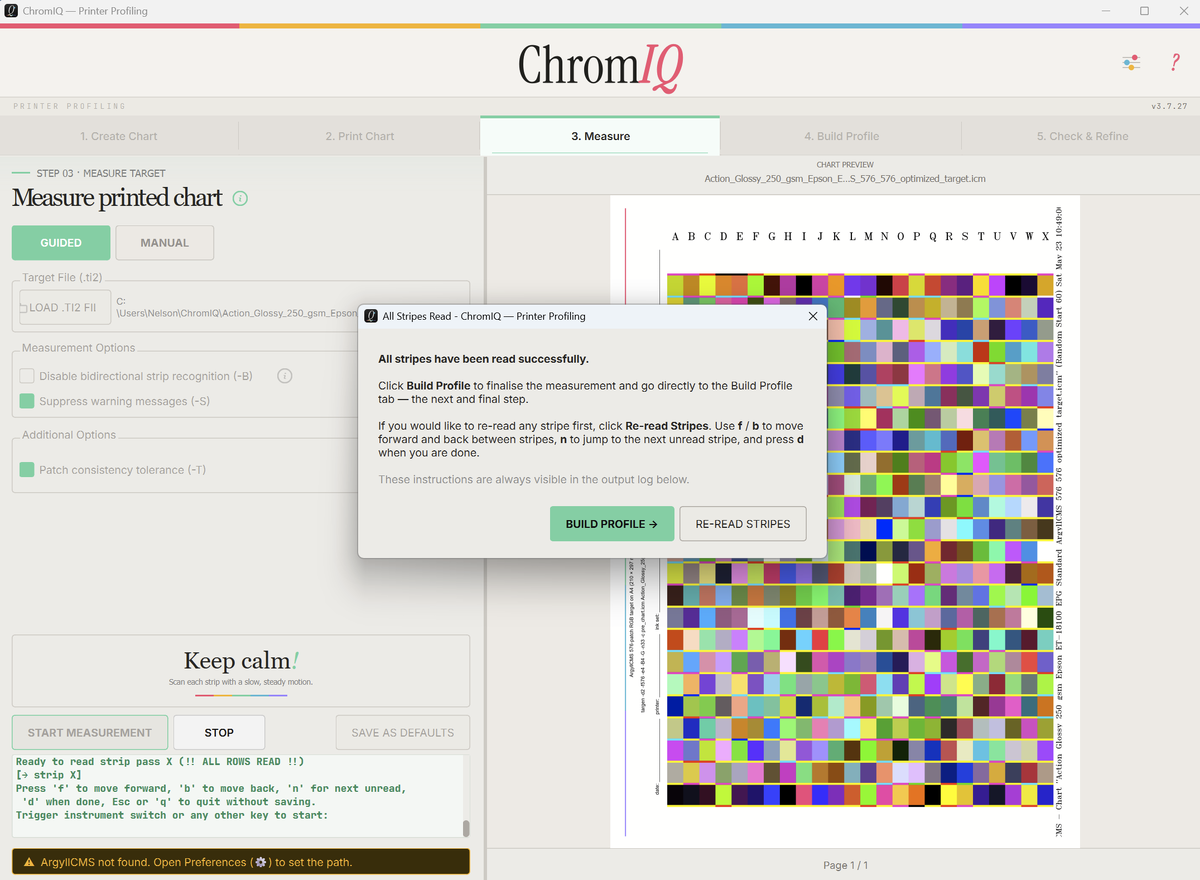Switch to 1. Create Chart tab
This screenshot has height=880, width=1200.
pos(119,136)
